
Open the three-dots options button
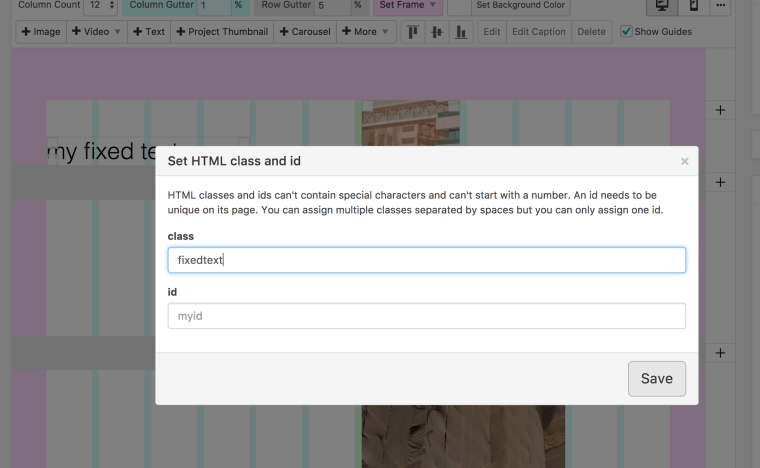tap(720, 6)
